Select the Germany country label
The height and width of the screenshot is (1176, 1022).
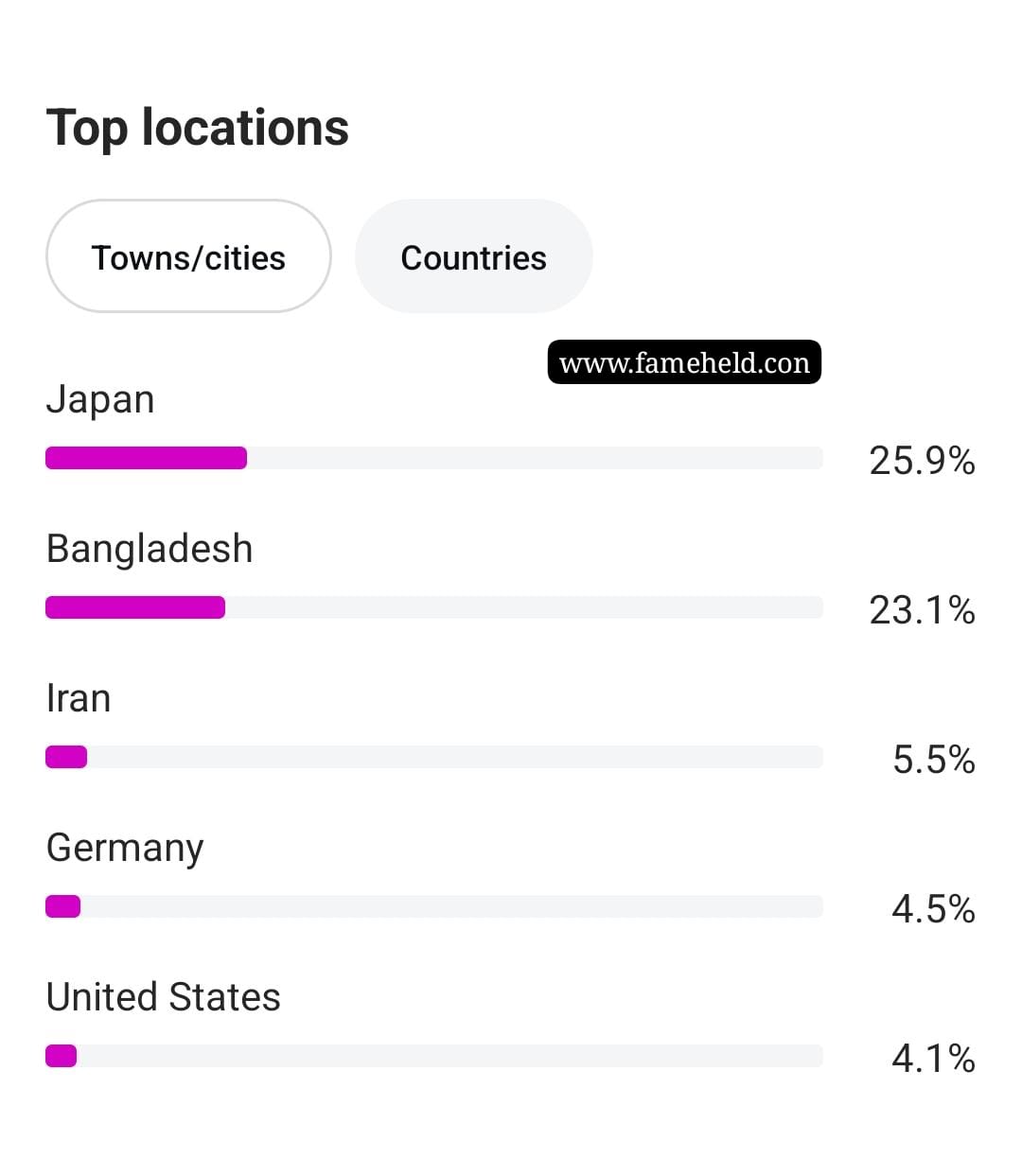(125, 849)
